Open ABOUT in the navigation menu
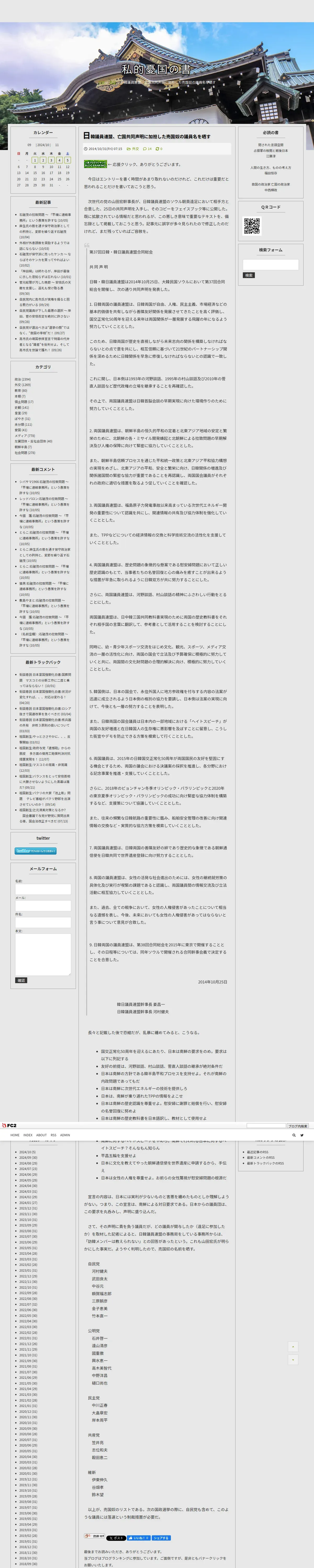This screenshot has width=314, height=1568. tap(41, 1135)
